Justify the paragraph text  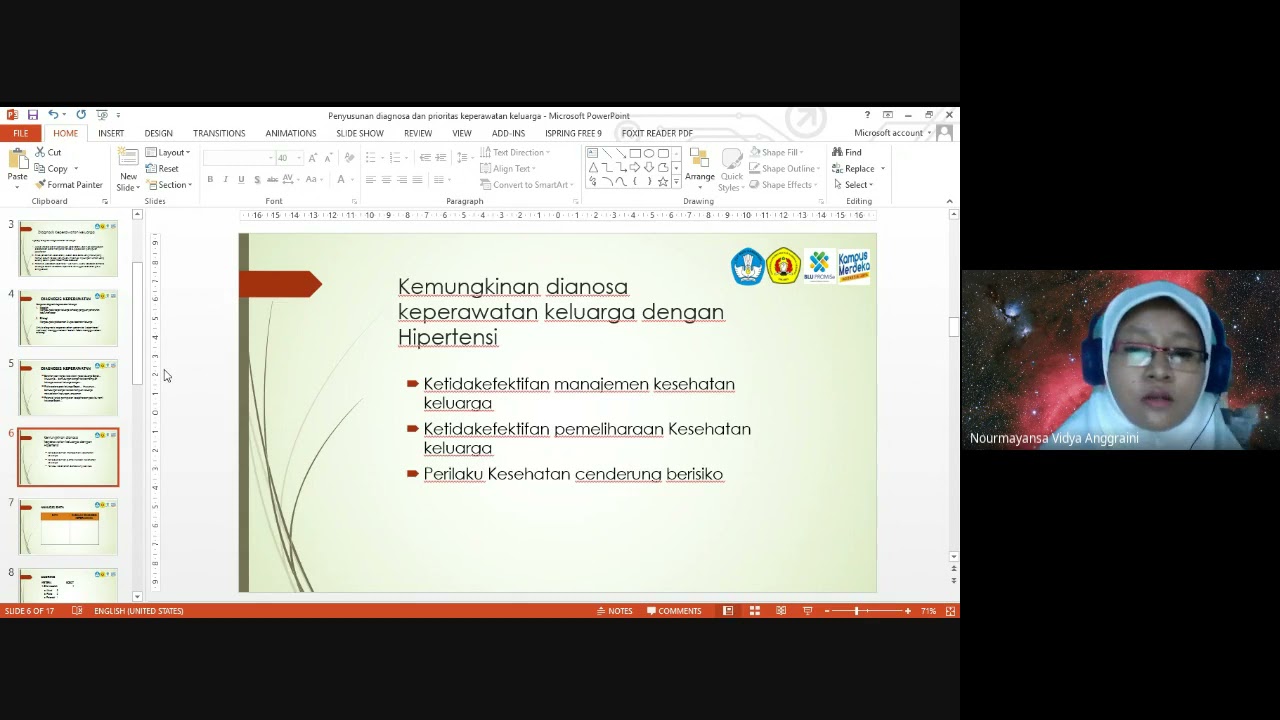(x=417, y=180)
